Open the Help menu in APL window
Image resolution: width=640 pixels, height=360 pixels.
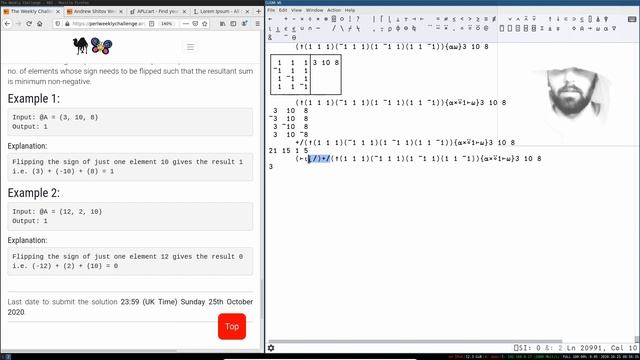[350, 10]
